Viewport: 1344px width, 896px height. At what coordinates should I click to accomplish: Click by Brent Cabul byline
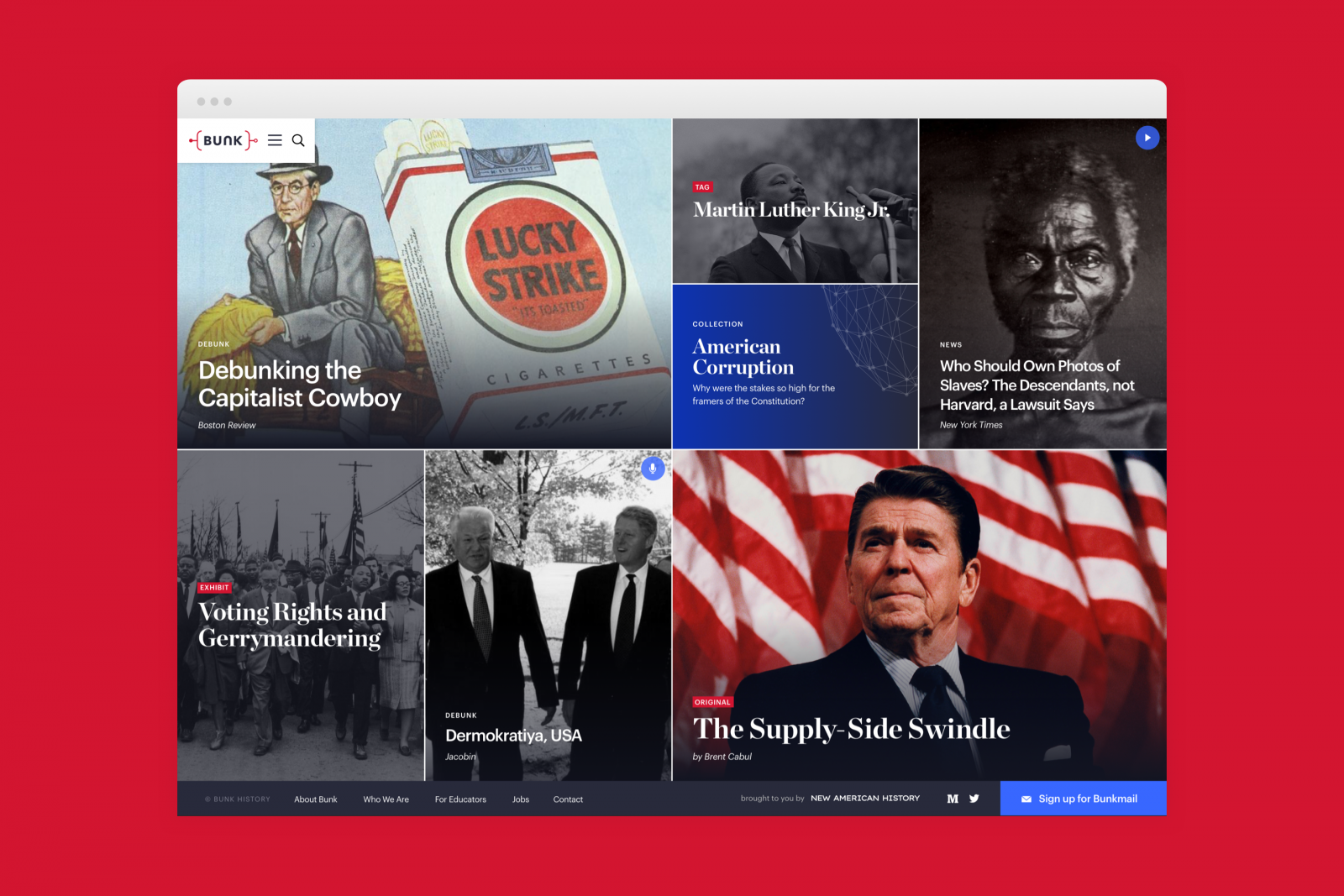722,757
